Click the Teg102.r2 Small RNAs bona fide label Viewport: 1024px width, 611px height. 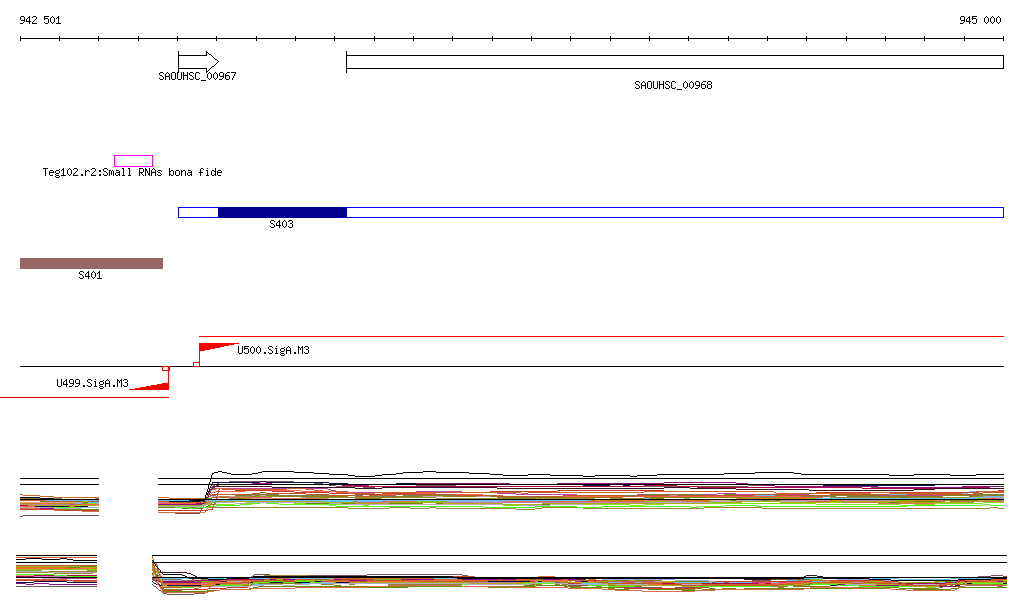[132, 173]
